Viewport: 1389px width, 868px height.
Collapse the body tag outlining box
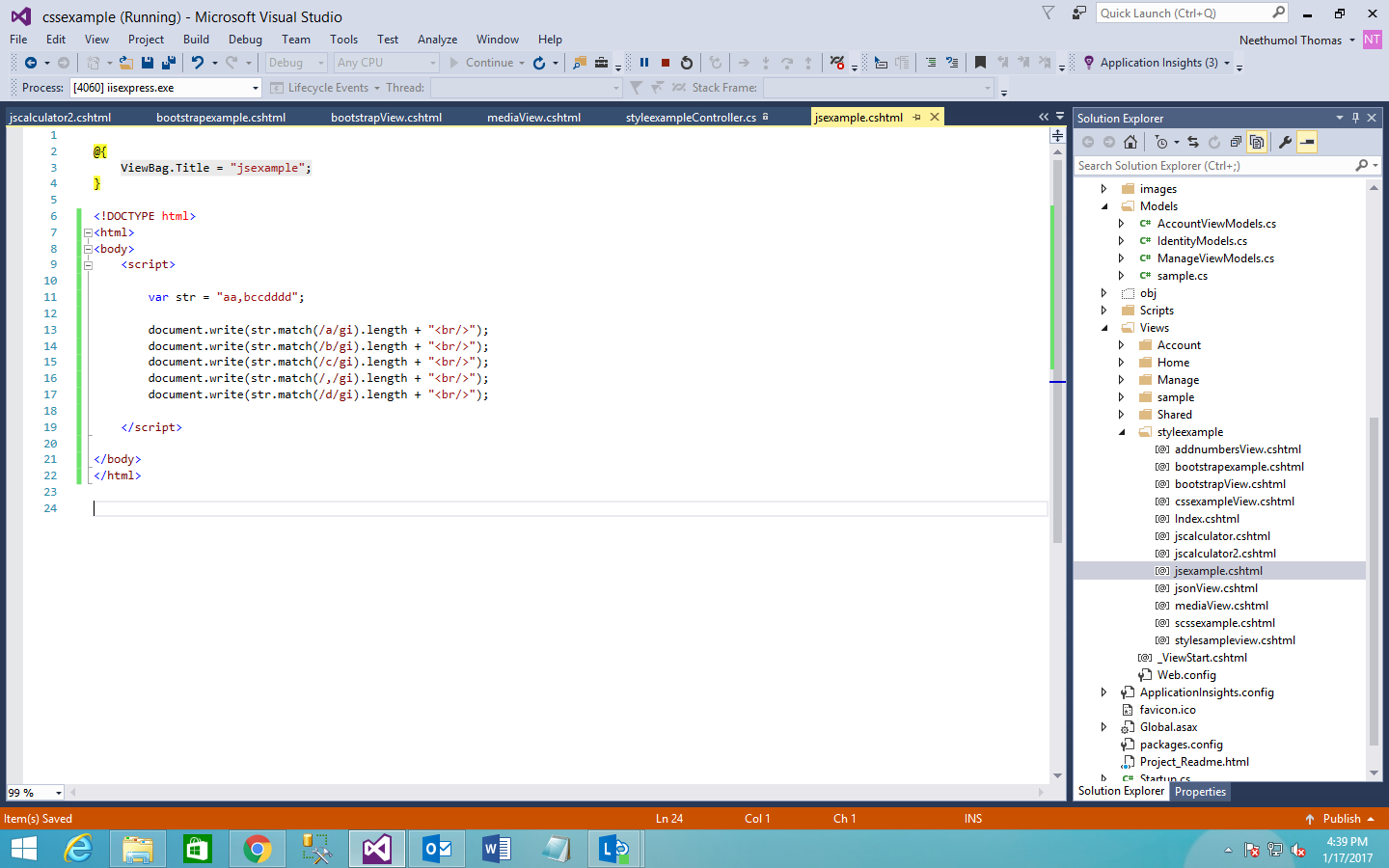click(88, 249)
